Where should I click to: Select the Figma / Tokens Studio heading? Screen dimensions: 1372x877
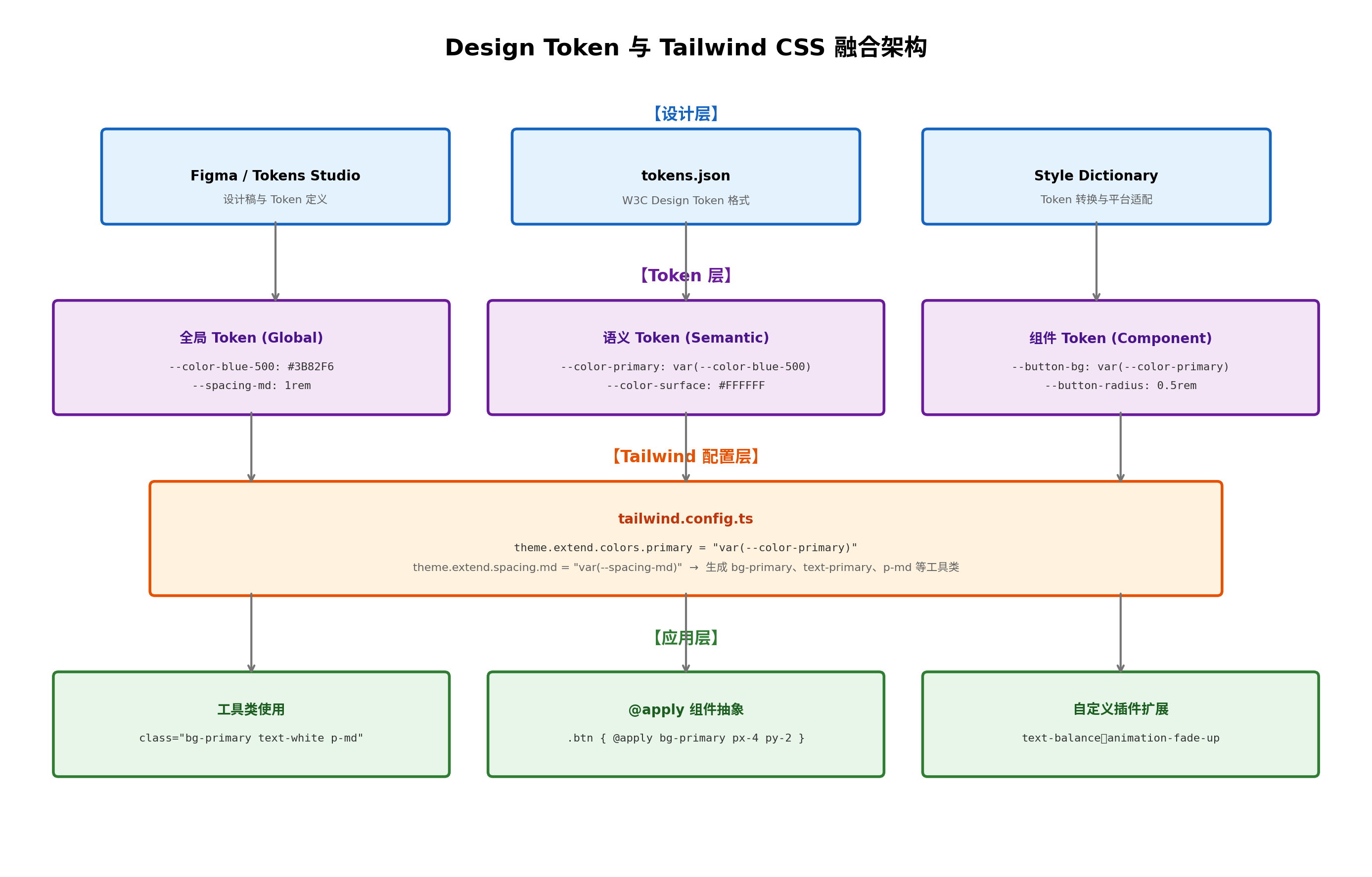[x=275, y=175]
